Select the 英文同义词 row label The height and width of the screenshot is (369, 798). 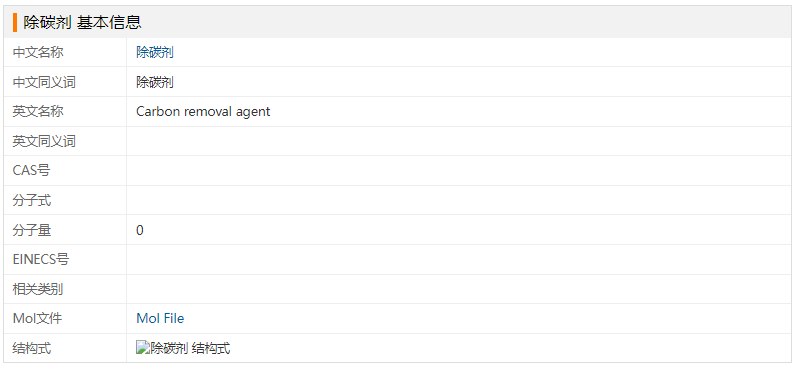(x=44, y=141)
